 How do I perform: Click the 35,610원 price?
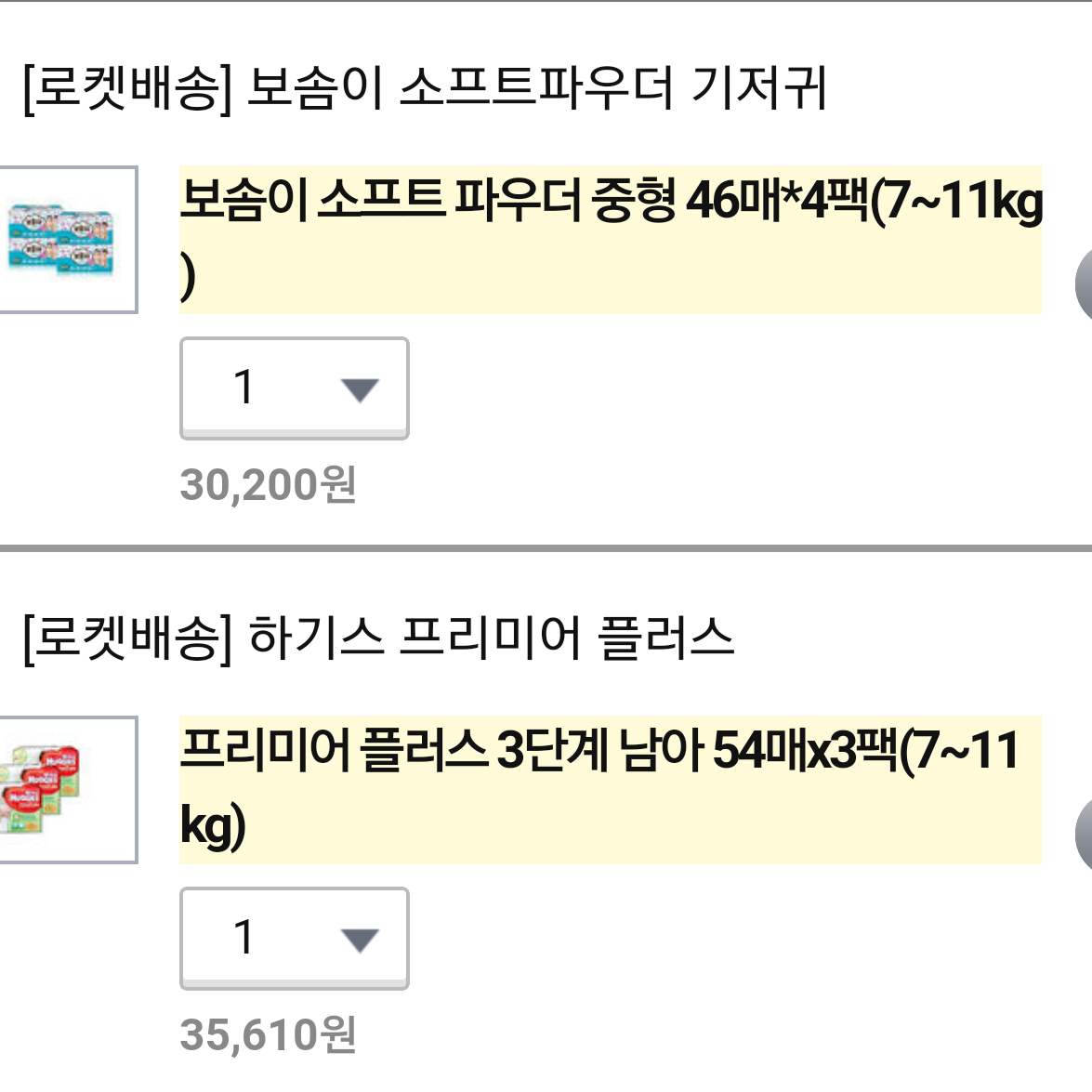pyautogui.click(x=269, y=1034)
